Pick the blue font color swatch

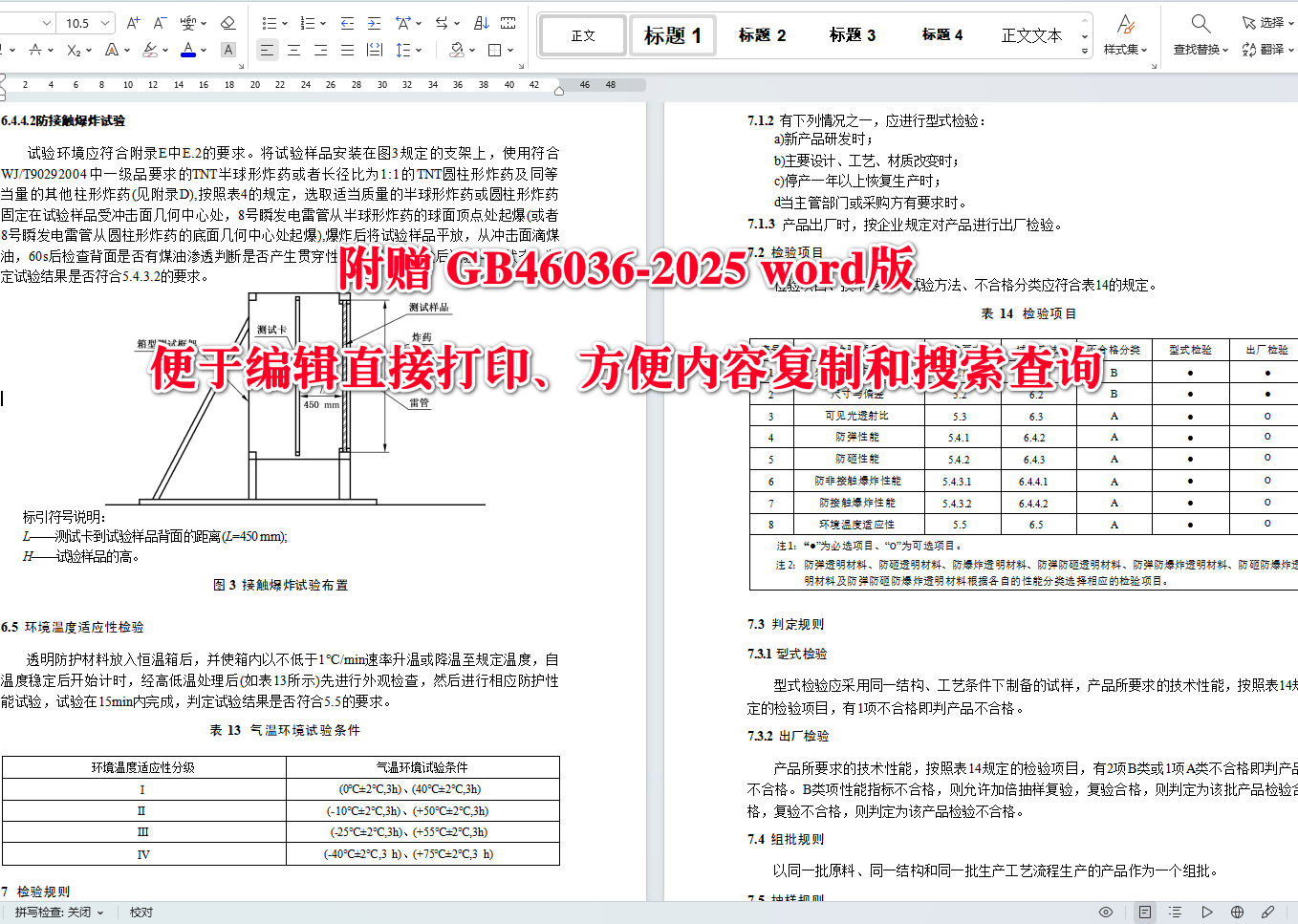(x=189, y=50)
